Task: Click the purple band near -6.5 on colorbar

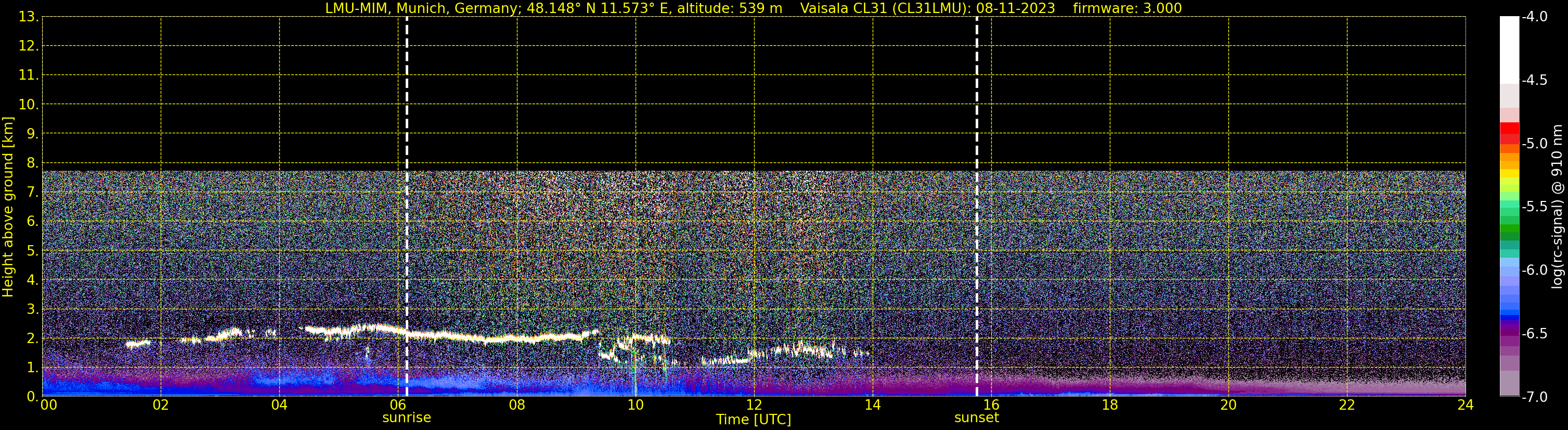Action: [x=1509, y=334]
